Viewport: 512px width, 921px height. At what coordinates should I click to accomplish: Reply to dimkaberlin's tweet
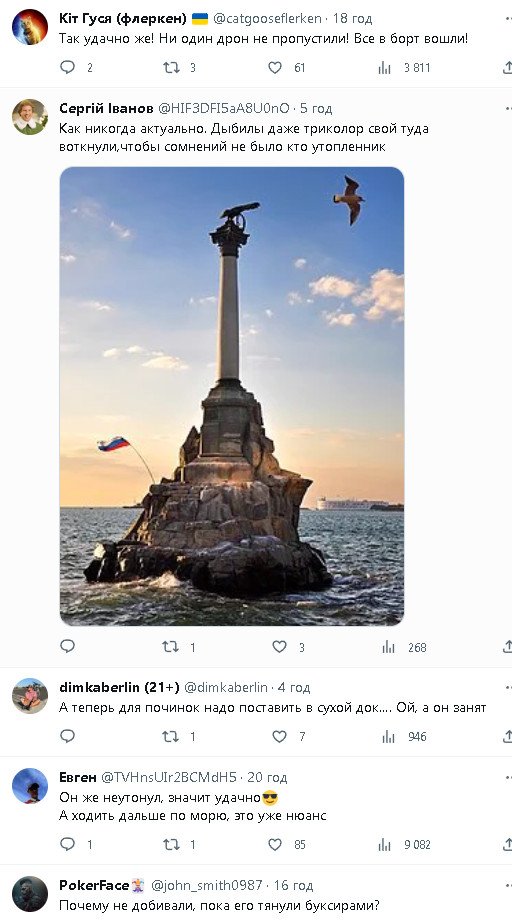point(68,736)
